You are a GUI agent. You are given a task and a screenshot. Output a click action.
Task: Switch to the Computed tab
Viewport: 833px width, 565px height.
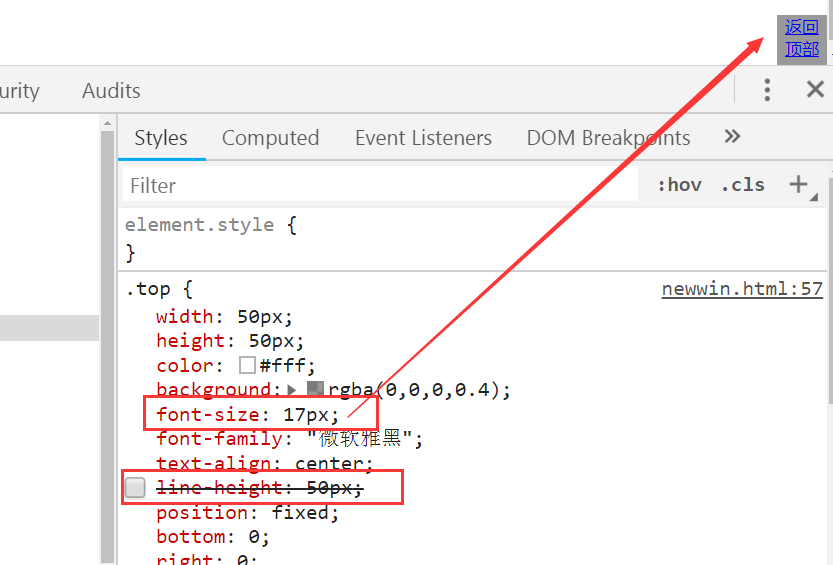coord(270,138)
